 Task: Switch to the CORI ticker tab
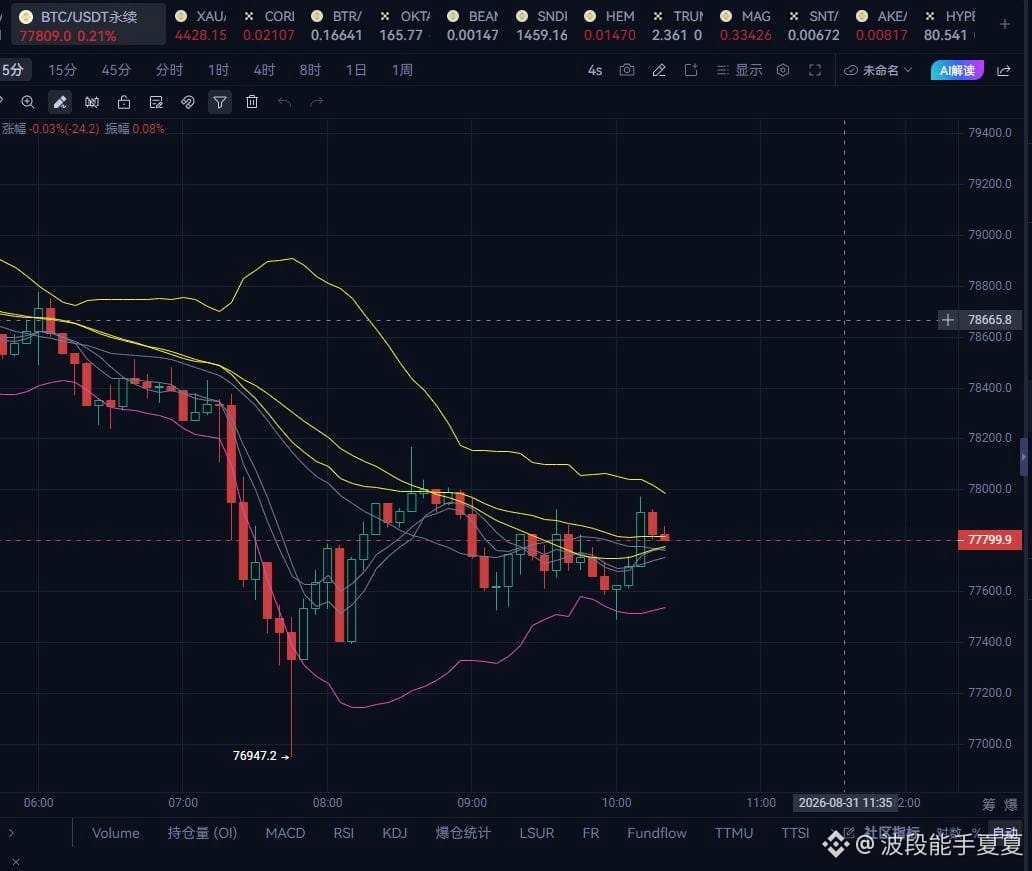click(269, 25)
